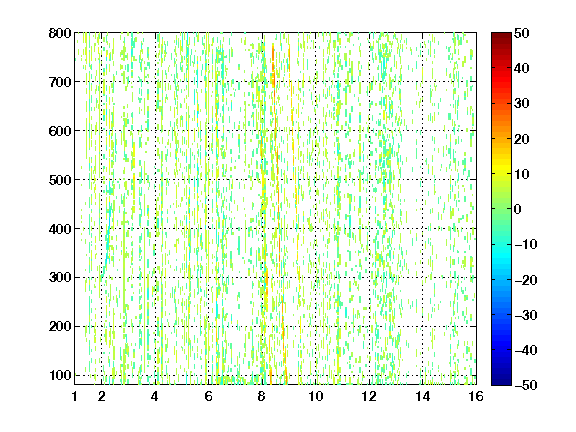Image resolution: width=576 pixels, height=432 pixels.
Task: Click the colorbar label −10
Action: (526, 244)
